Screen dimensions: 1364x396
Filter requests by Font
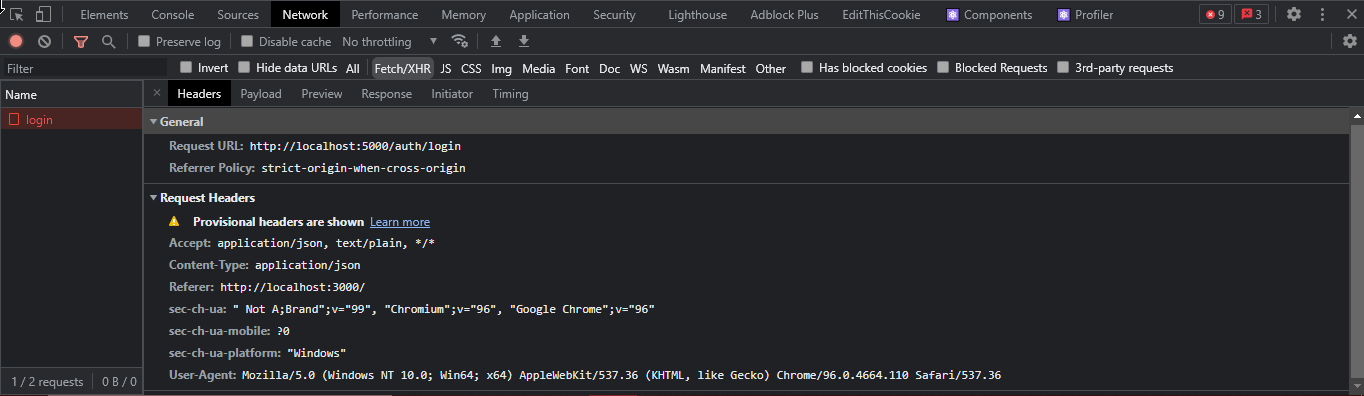coord(577,68)
